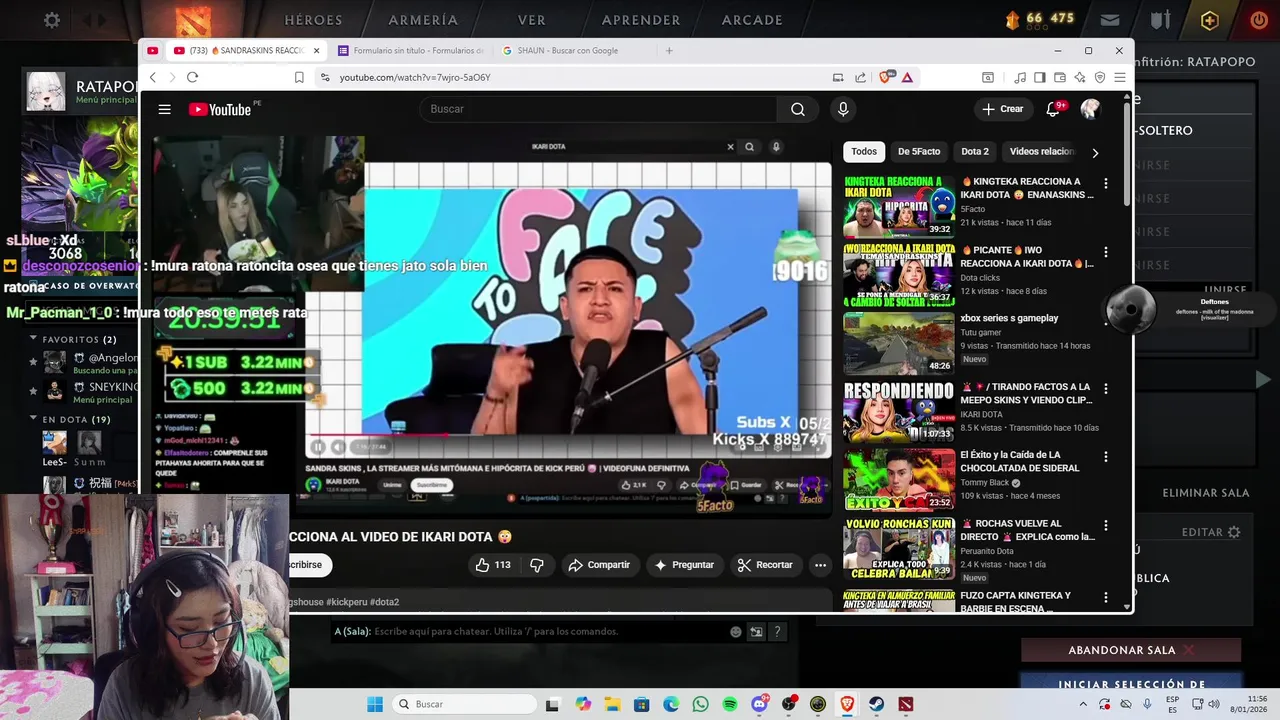The image size is (1280, 720).
Task: Dislike the video with thumbs down
Action: [x=536, y=565]
